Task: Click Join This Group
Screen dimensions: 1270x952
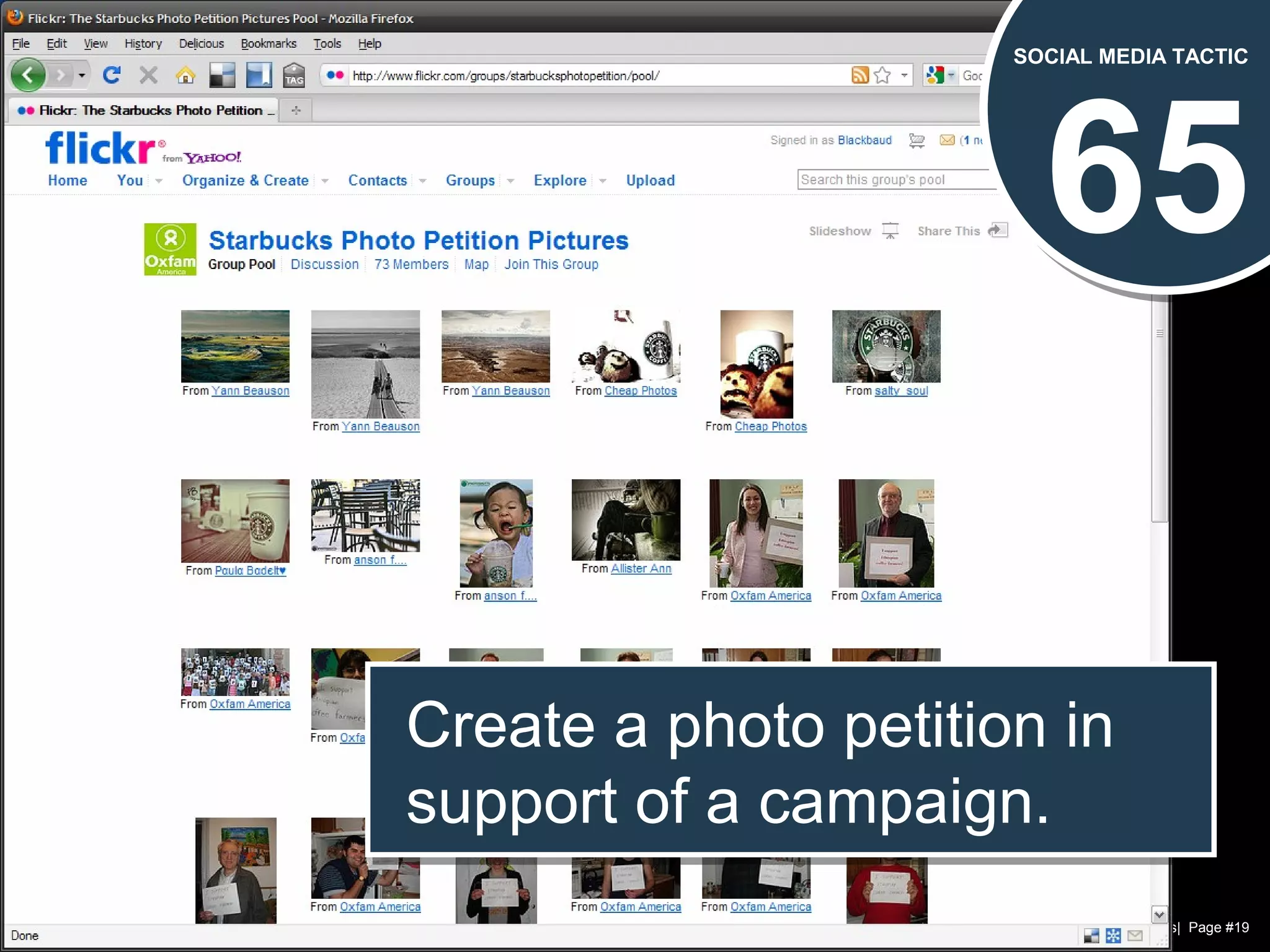Action: [x=551, y=265]
